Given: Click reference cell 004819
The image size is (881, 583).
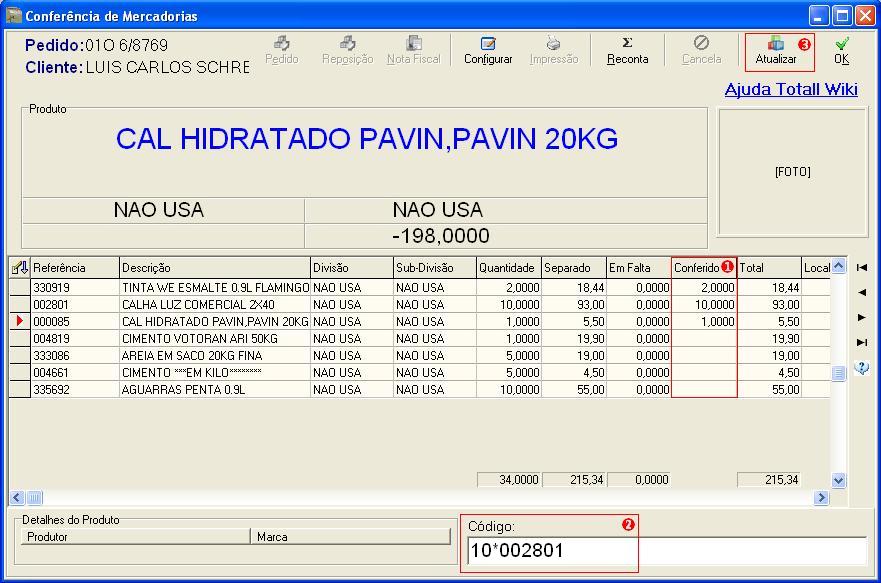Looking at the screenshot, I should click(x=75, y=339).
